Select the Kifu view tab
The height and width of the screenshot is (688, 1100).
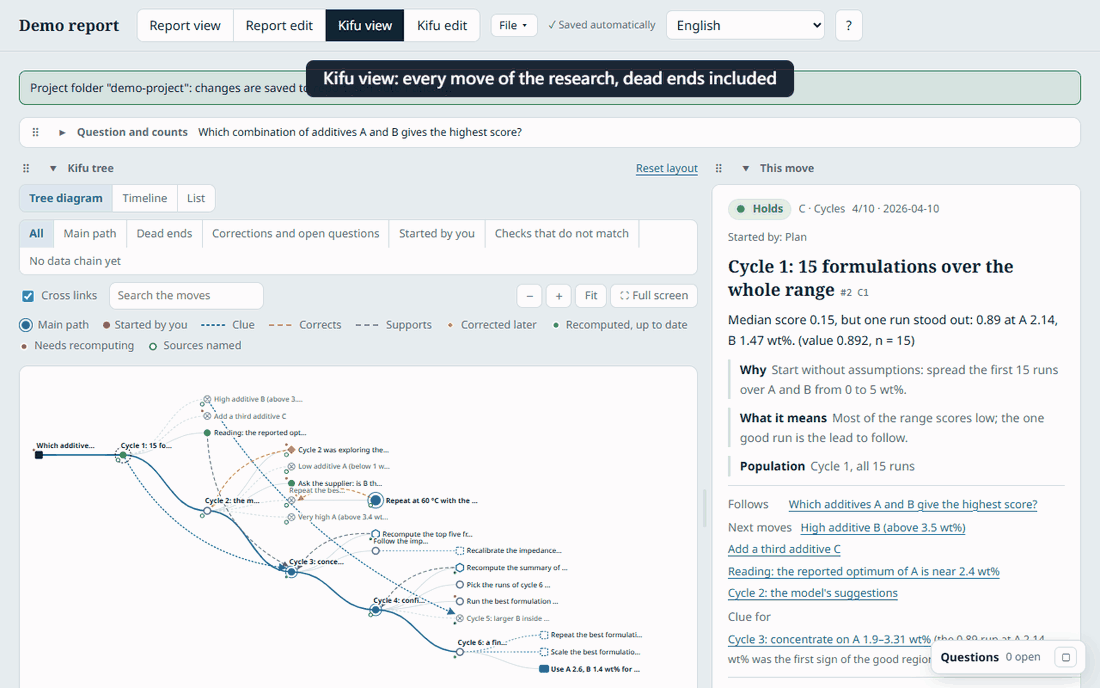[x=365, y=25]
